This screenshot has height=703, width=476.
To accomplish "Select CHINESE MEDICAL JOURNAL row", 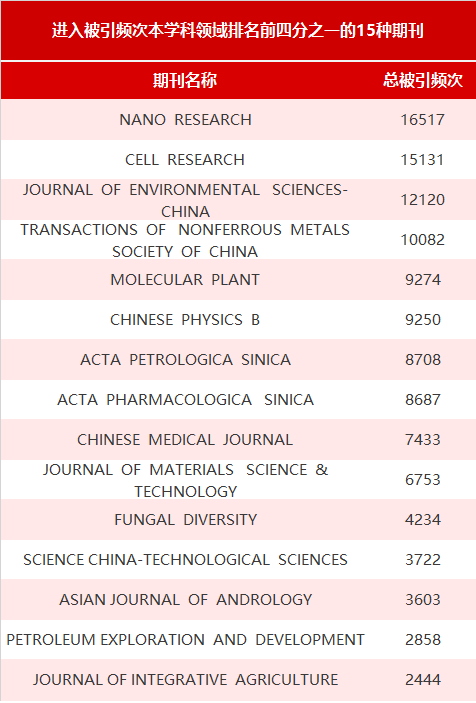I will coord(238,439).
